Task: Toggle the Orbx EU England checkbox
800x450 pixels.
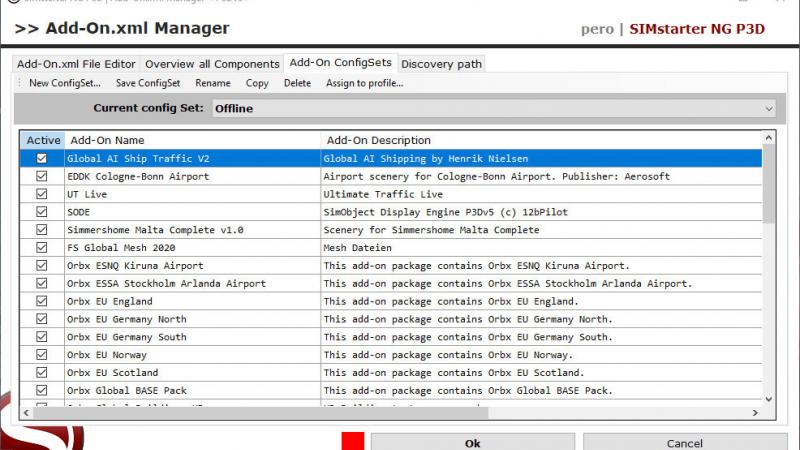Action: pyautogui.click(x=42, y=301)
